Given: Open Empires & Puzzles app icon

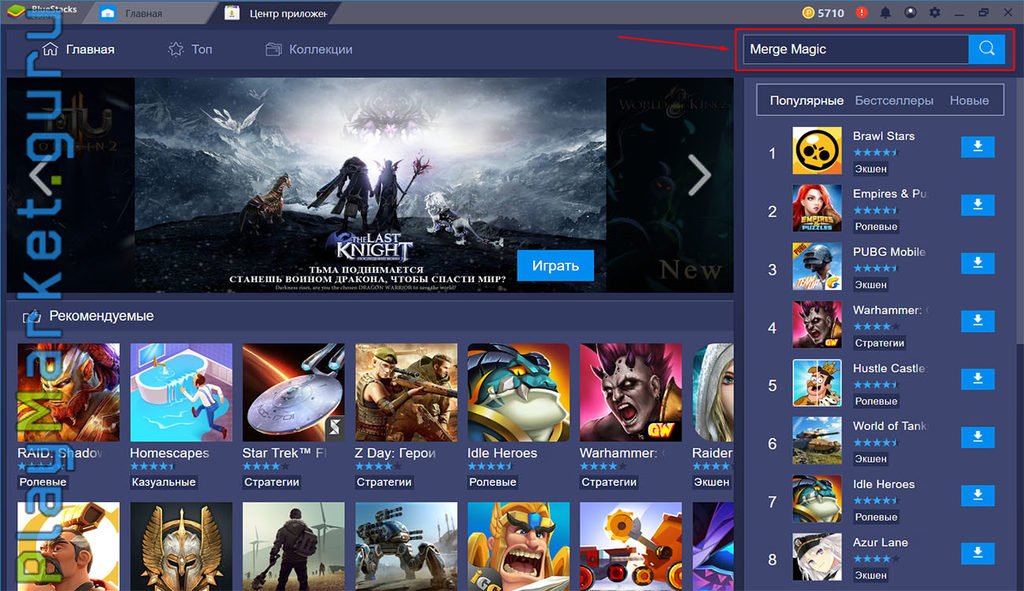Looking at the screenshot, I should (x=817, y=208).
